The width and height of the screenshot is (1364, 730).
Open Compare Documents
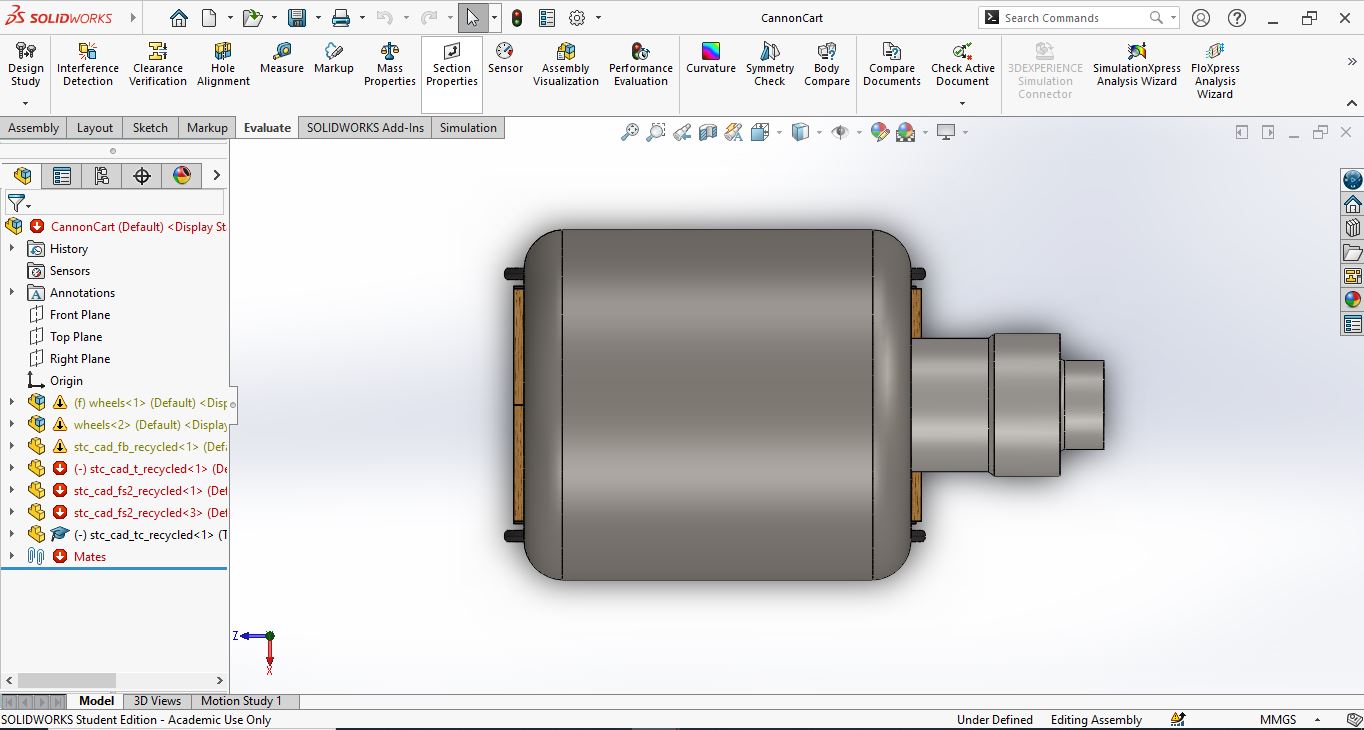pos(892,64)
